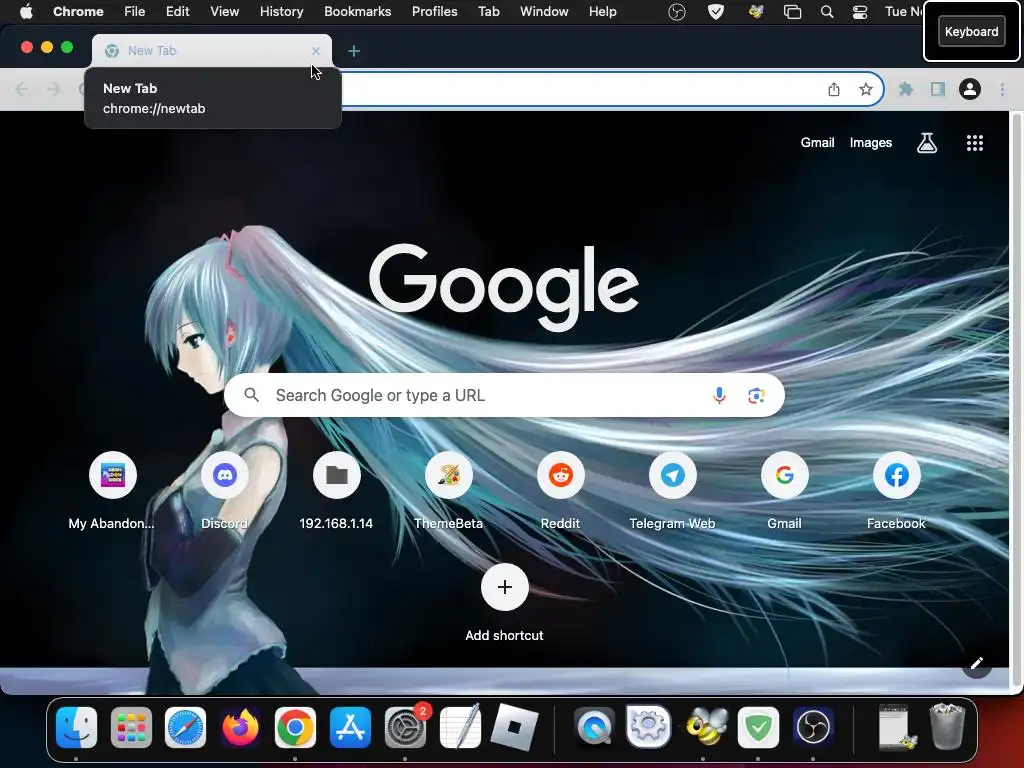Viewport: 1024px width, 768px height.
Task: Open the File menu
Action: click(x=135, y=11)
